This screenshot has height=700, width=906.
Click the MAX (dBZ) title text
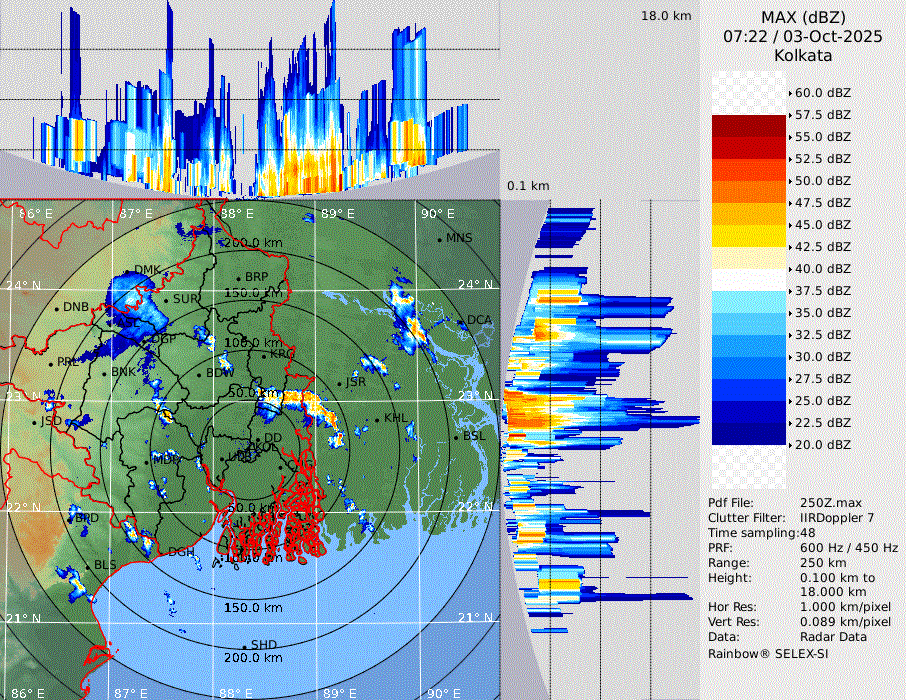(x=803, y=17)
